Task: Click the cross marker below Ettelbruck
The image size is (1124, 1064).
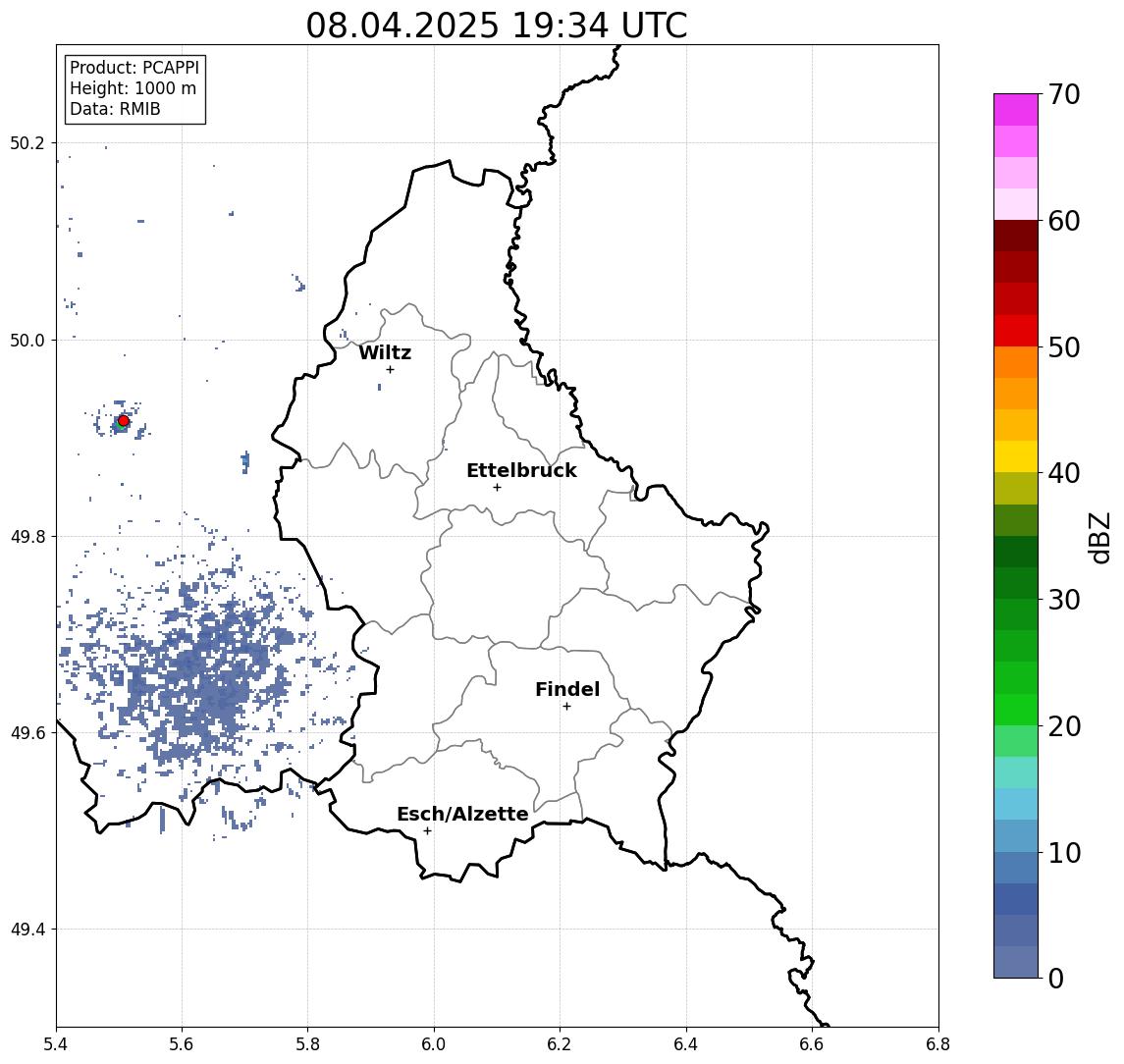Action: click(497, 488)
